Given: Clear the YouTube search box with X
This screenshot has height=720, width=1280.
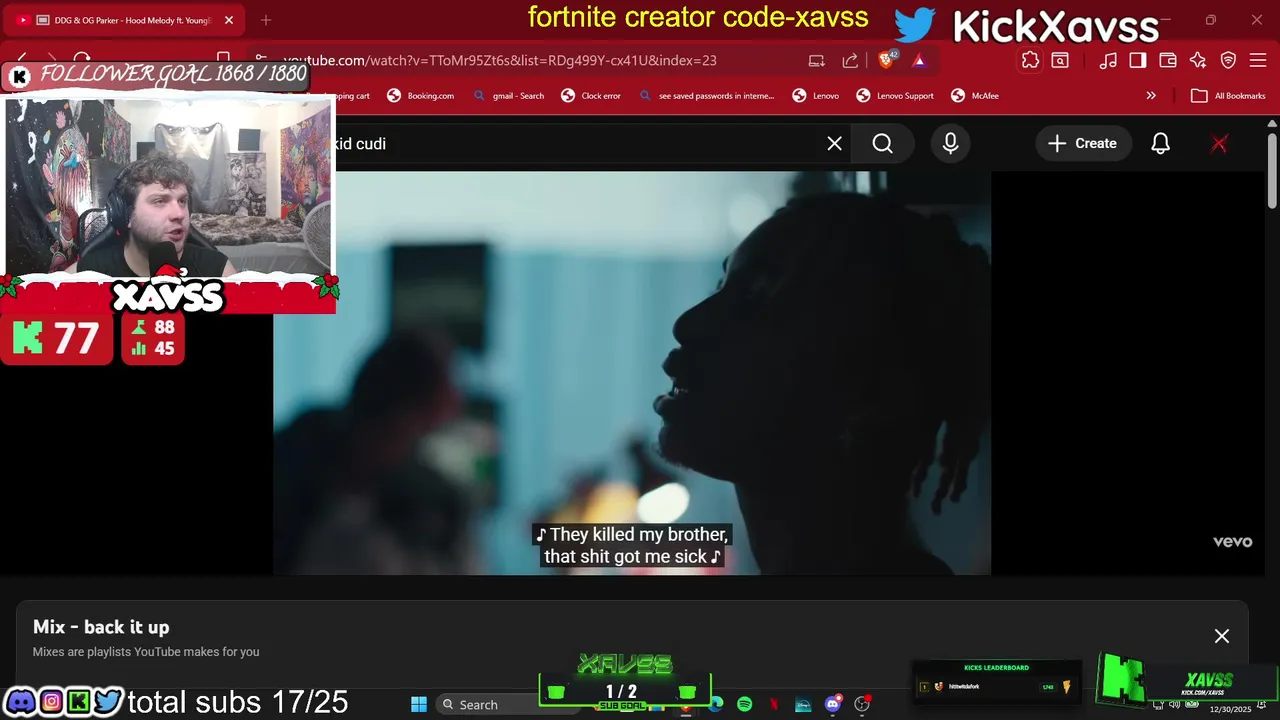Looking at the screenshot, I should [835, 143].
